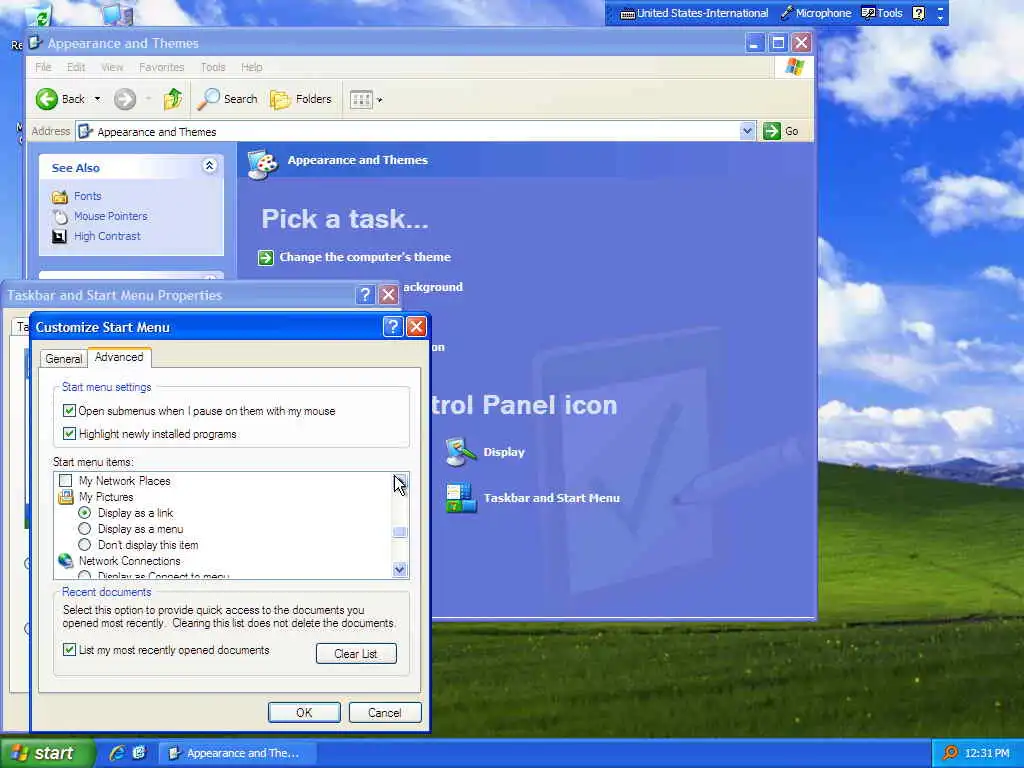Uncheck Open submenus when I pause with mouse

[69, 411]
